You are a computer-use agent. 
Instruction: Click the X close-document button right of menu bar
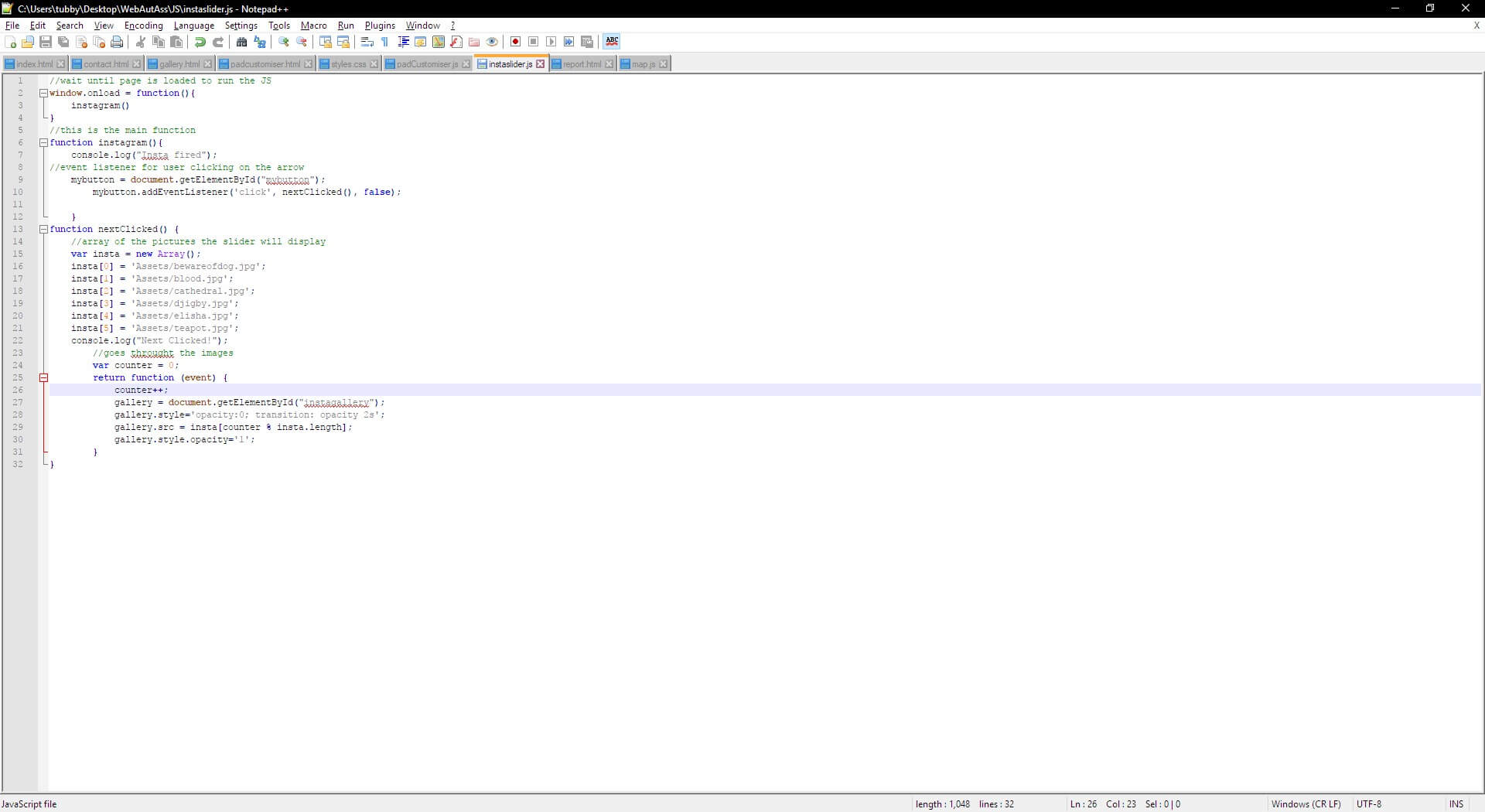(1476, 26)
